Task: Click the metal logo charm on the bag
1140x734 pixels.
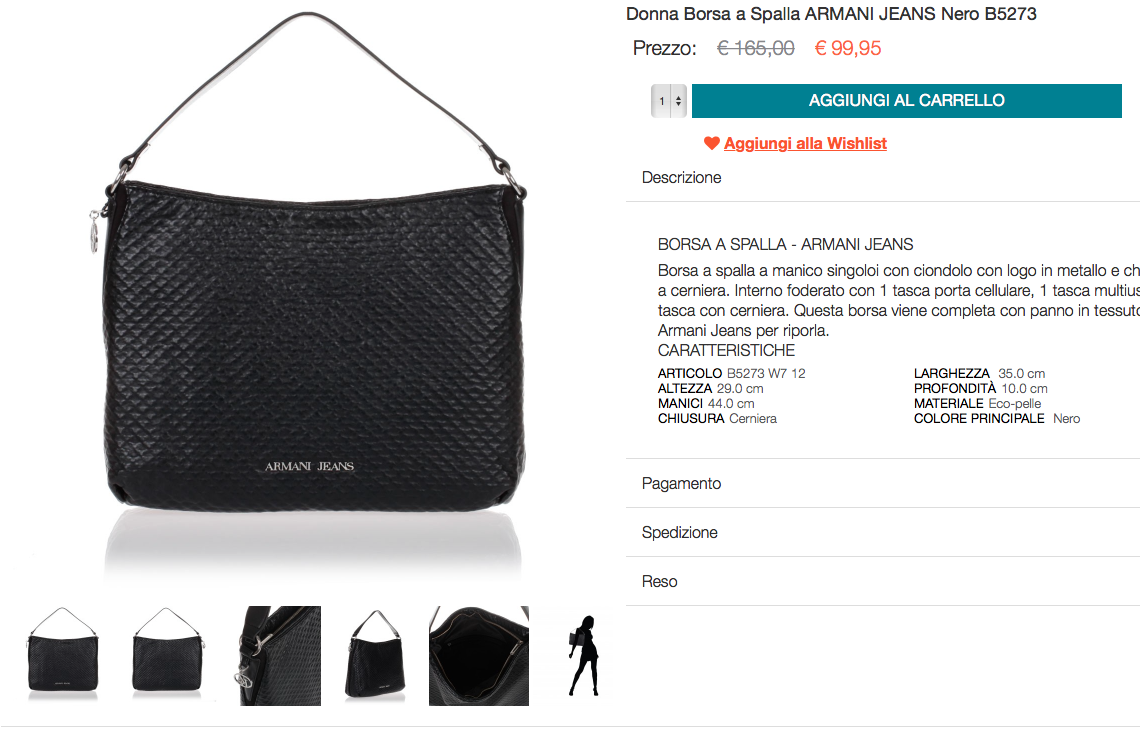Action: (95, 233)
